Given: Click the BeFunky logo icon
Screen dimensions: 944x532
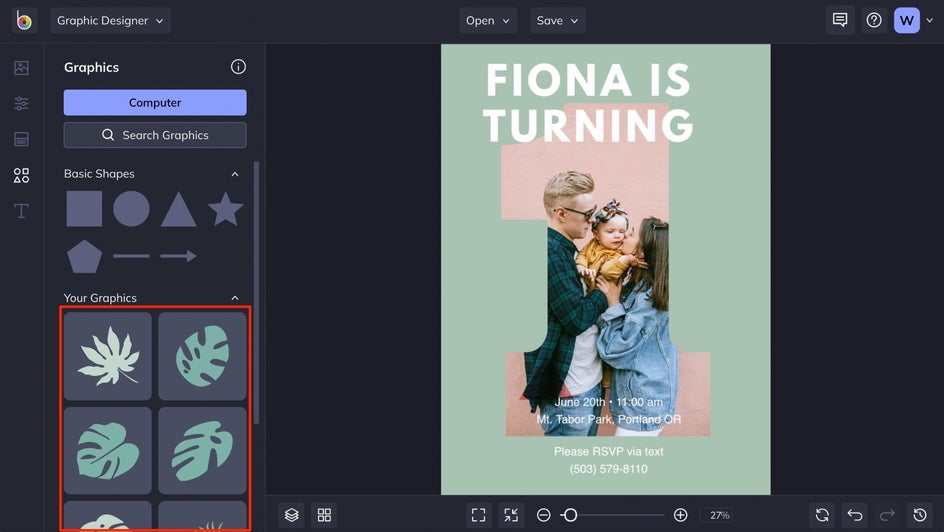Looking at the screenshot, I should pyautogui.click(x=24, y=20).
